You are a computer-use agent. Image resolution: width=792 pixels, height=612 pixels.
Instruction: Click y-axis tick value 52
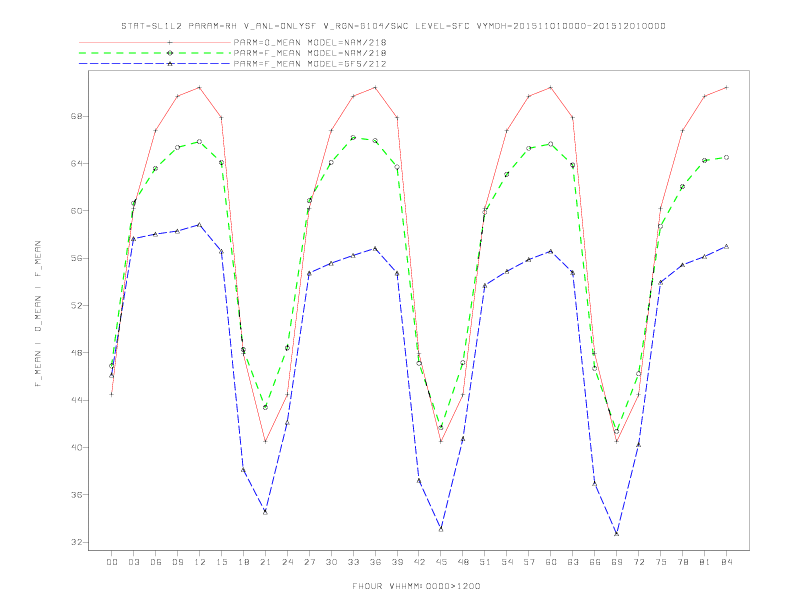[x=76, y=305]
